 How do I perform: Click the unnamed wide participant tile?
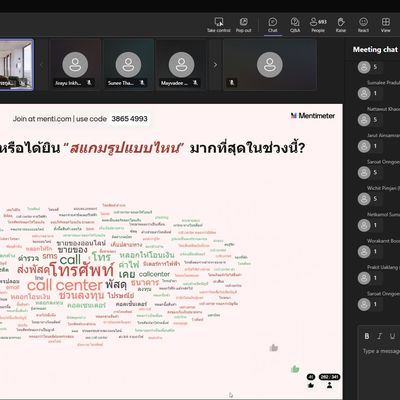(x=270, y=64)
